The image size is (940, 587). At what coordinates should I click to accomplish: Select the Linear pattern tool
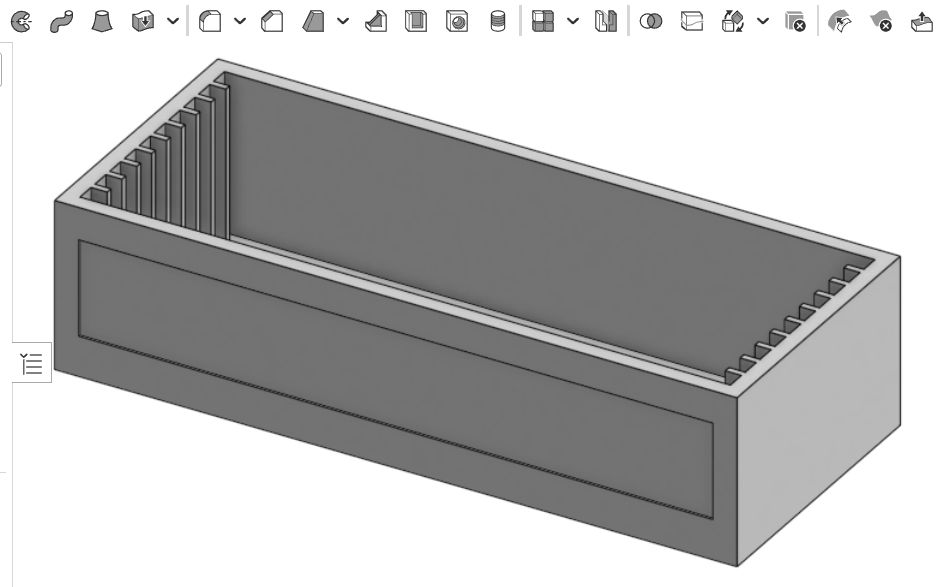point(543,22)
